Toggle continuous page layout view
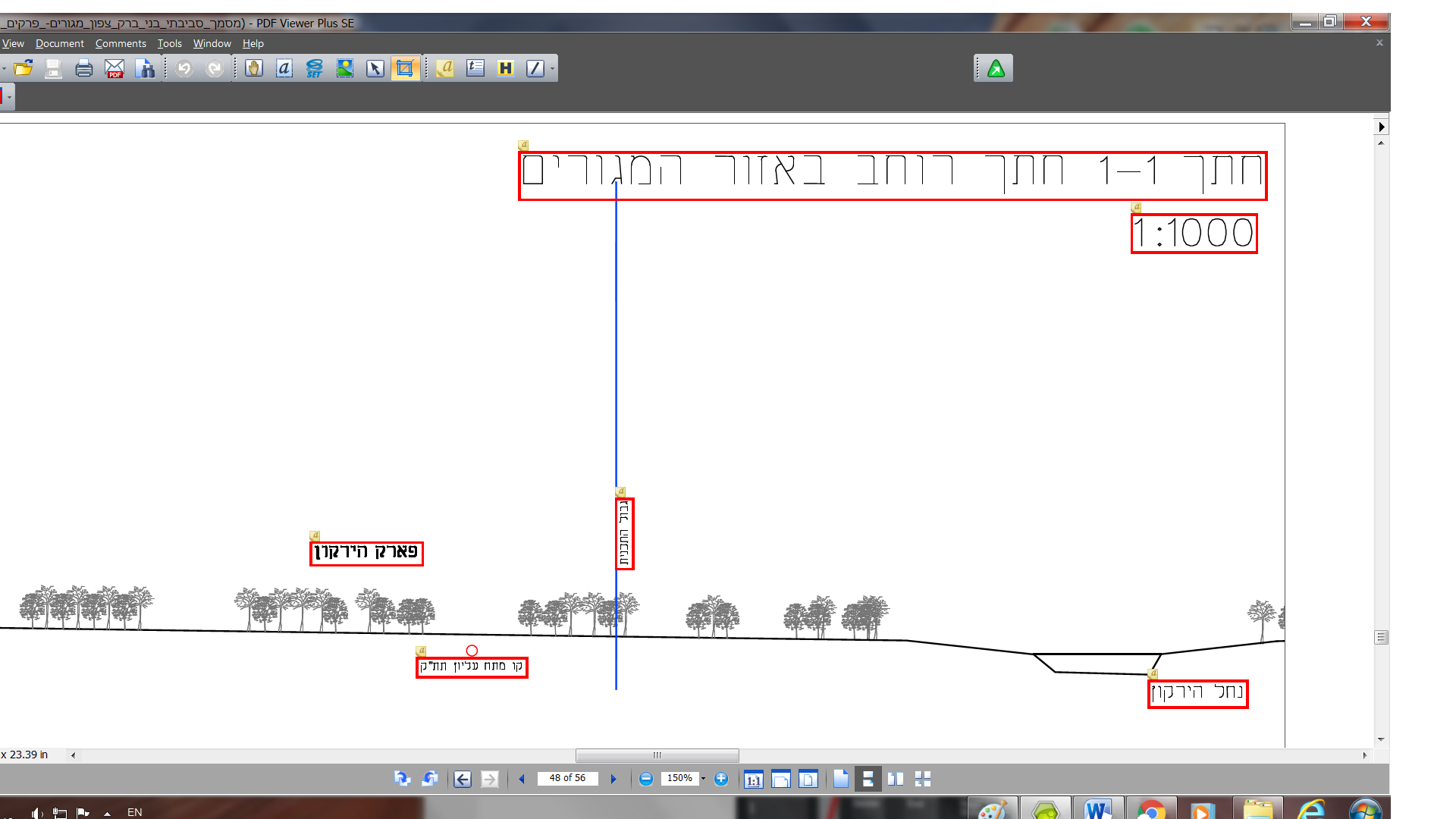1456x819 pixels. point(868,779)
